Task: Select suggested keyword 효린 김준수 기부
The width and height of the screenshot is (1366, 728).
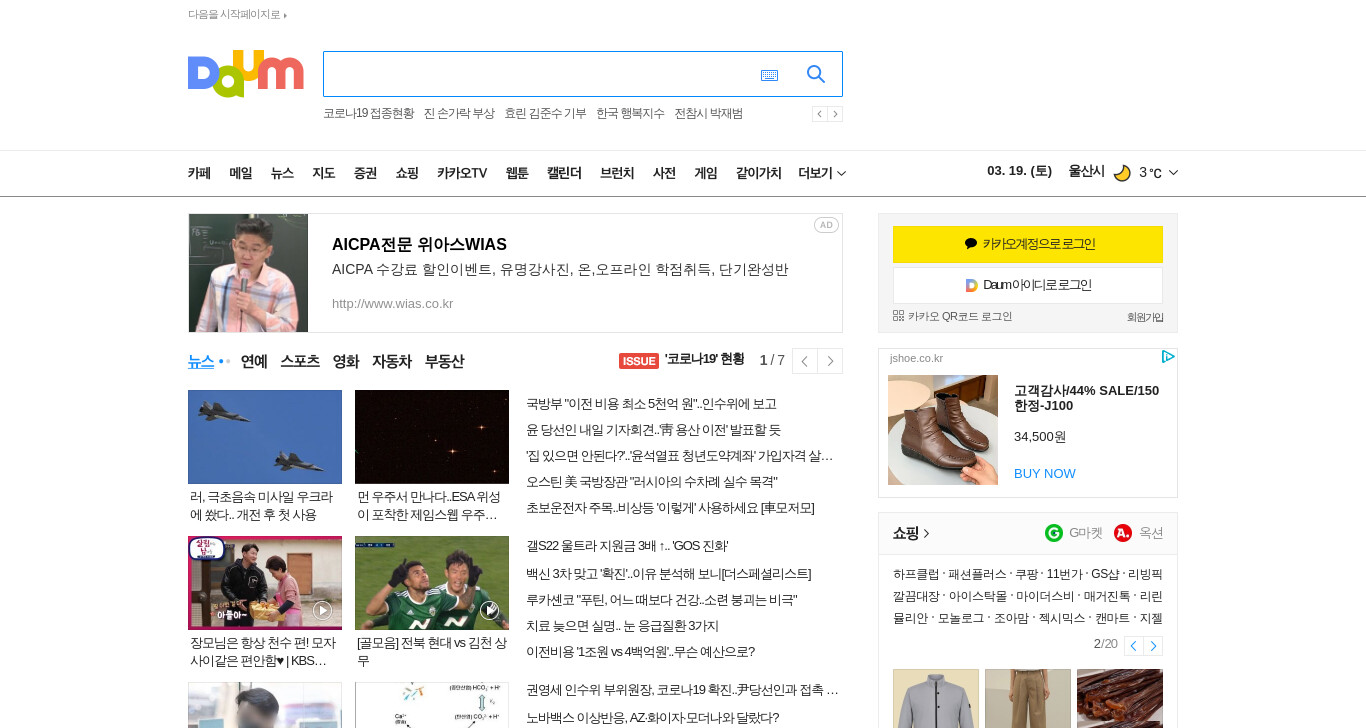Action: (x=545, y=113)
